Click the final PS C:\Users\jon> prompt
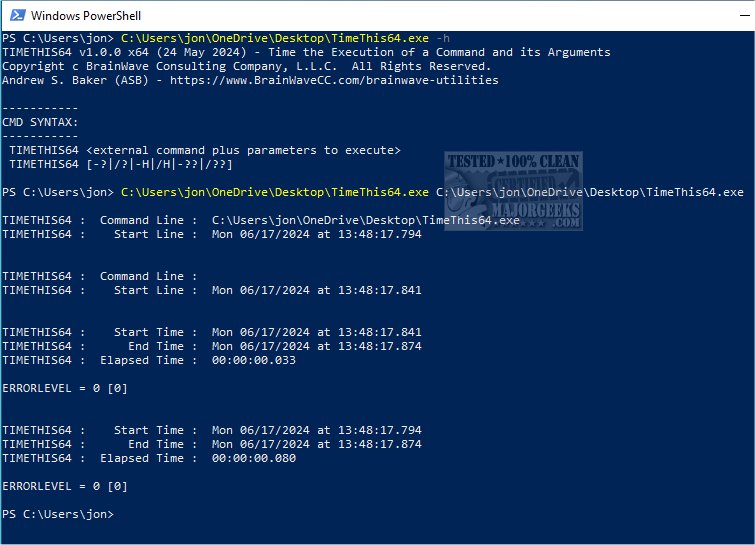The width and height of the screenshot is (755, 545). [x=58, y=514]
